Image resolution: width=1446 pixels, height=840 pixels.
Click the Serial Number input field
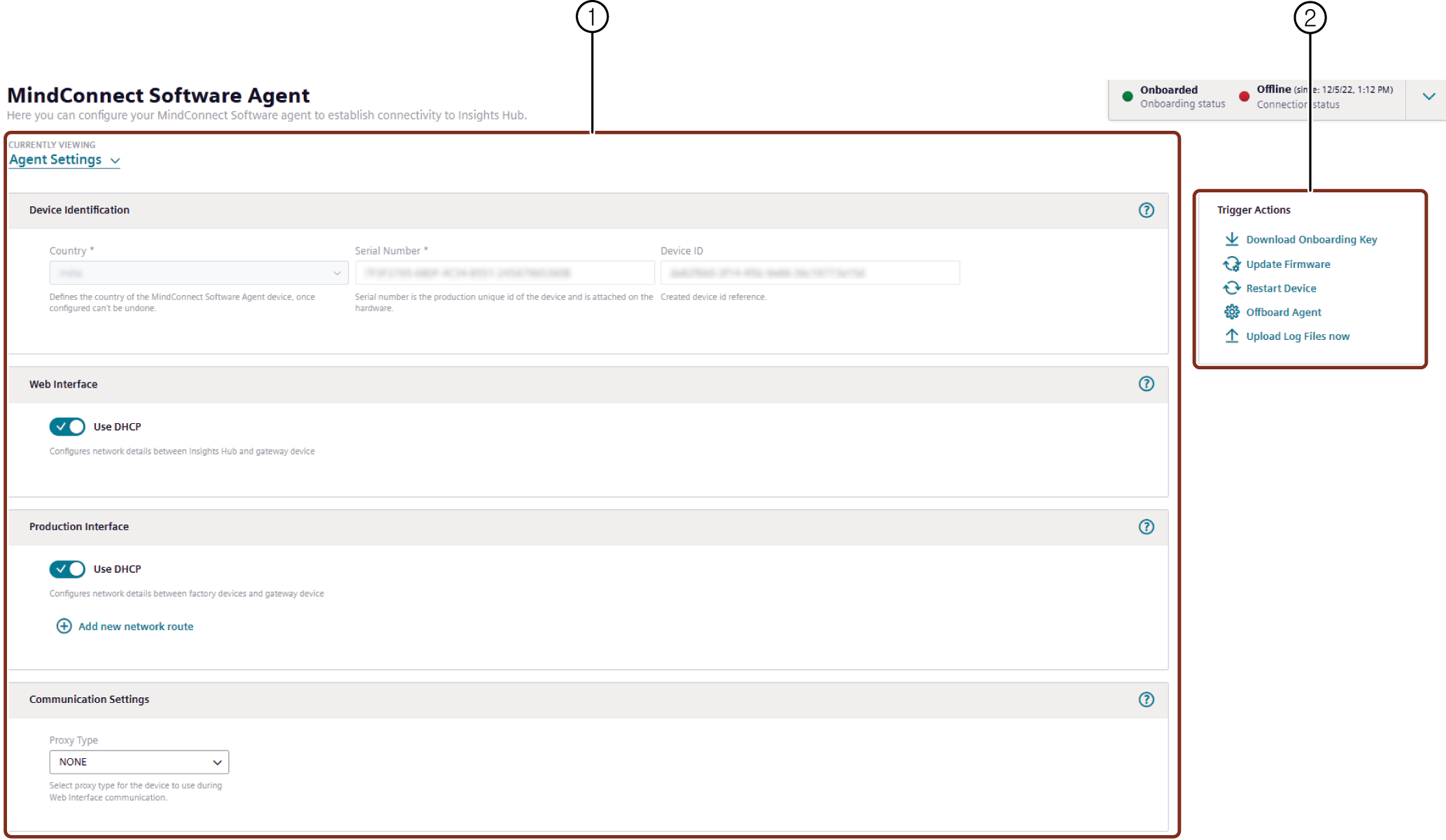point(504,273)
